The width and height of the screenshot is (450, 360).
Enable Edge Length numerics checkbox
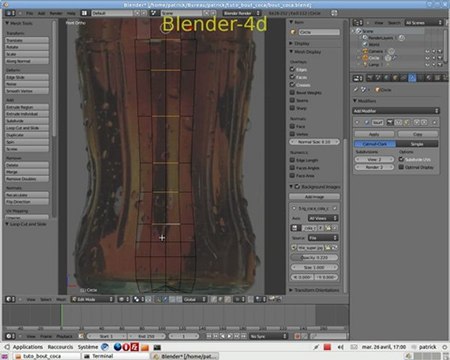tap(292, 160)
